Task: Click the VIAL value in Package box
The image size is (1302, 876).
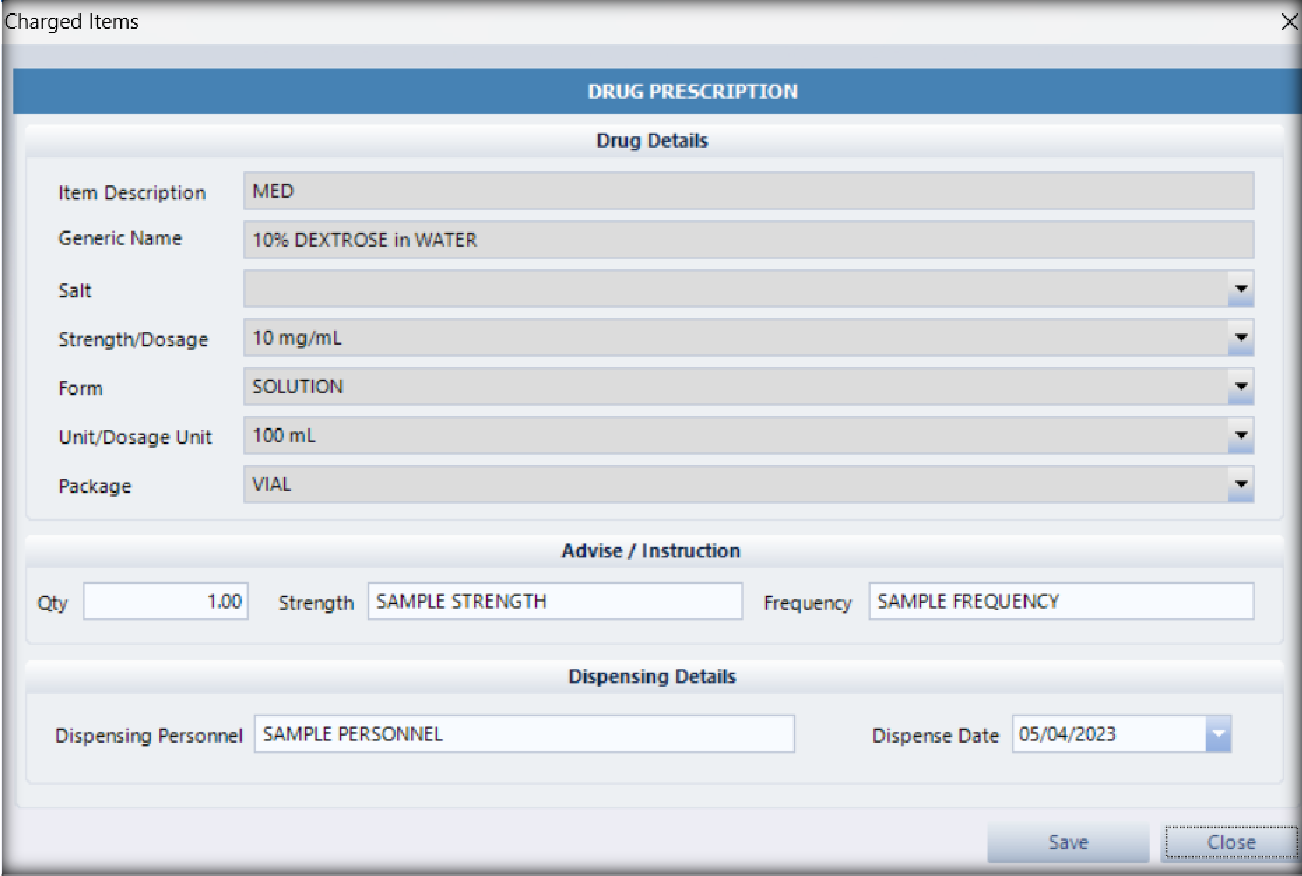Action: pos(272,485)
